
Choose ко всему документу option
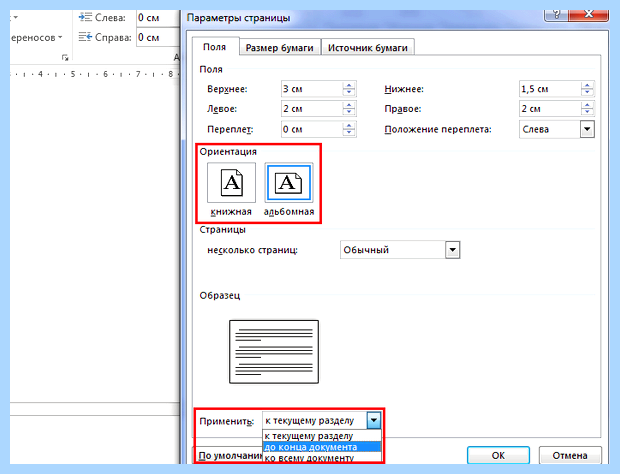[322, 458]
